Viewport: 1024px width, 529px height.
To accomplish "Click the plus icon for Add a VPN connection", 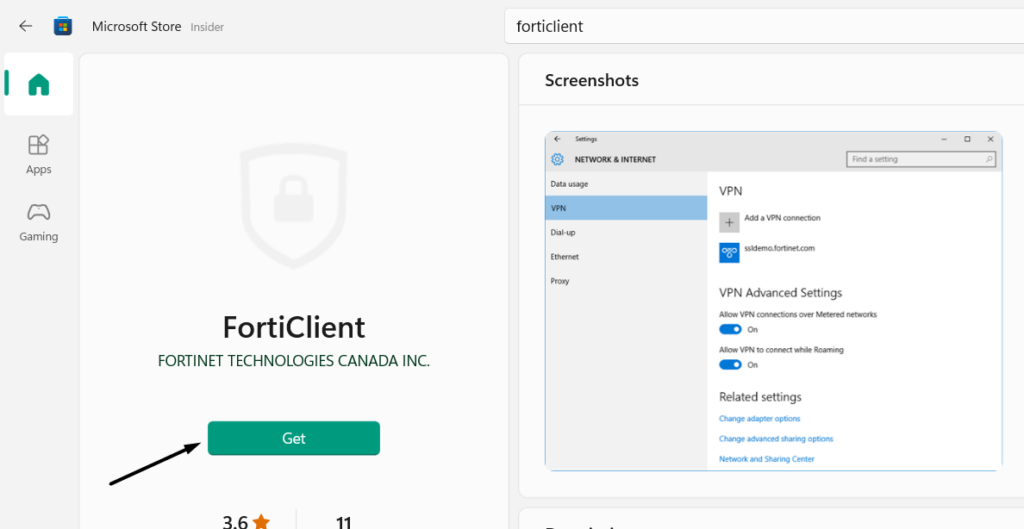I will [x=730, y=223].
